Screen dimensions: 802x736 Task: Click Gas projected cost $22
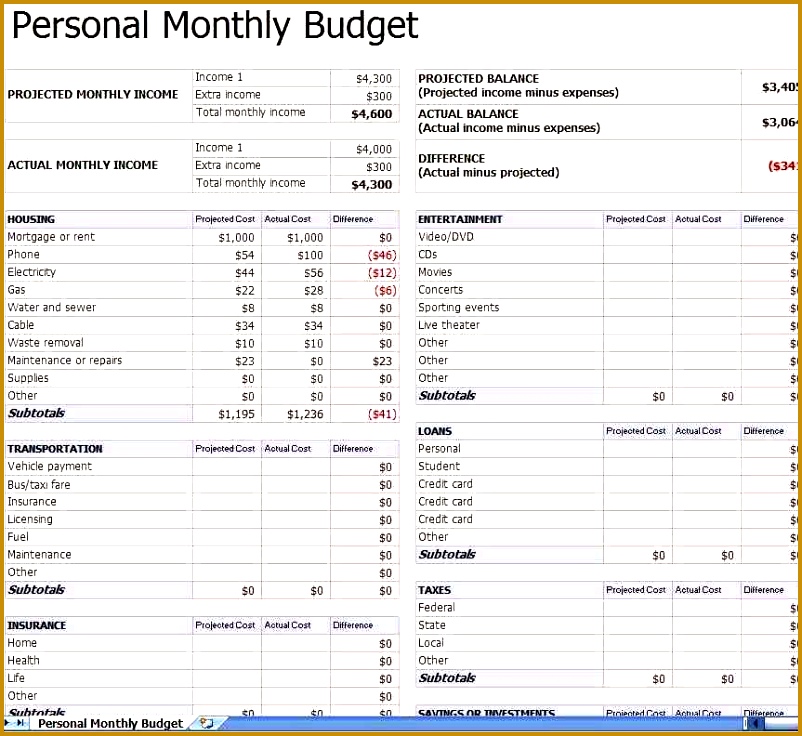(x=244, y=291)
